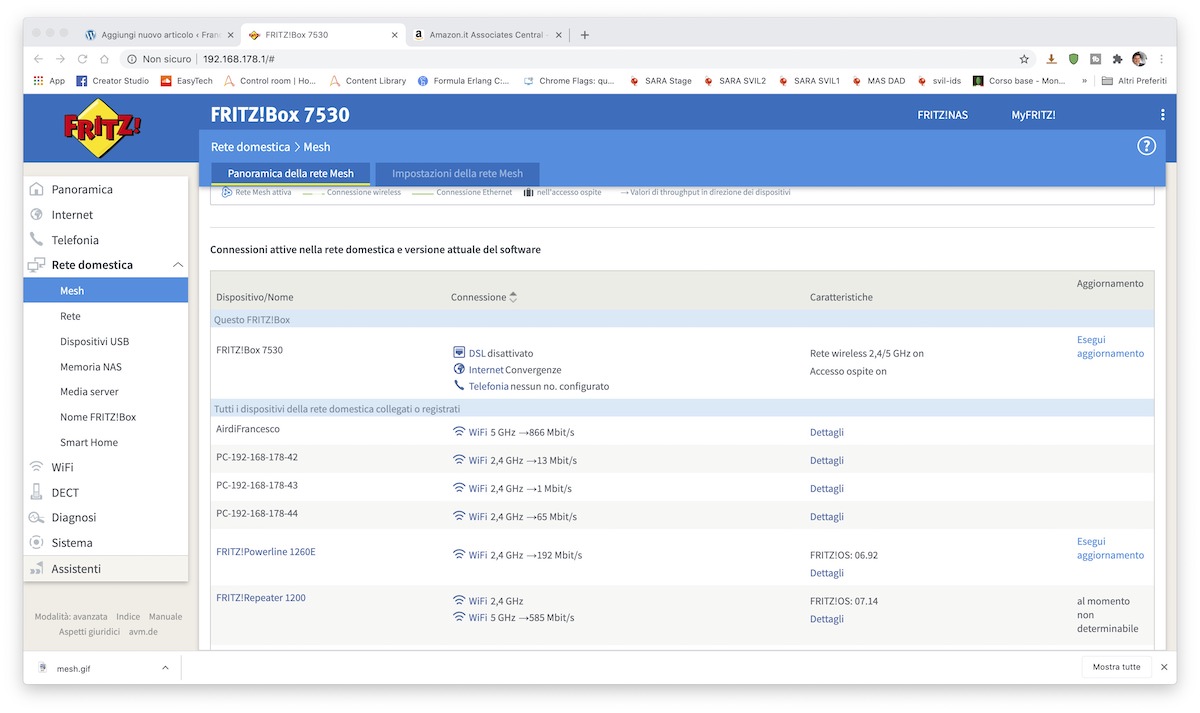Screen dimensions: 1200x713
Task: Open the avm.de footer link
Action: [143, 632]
